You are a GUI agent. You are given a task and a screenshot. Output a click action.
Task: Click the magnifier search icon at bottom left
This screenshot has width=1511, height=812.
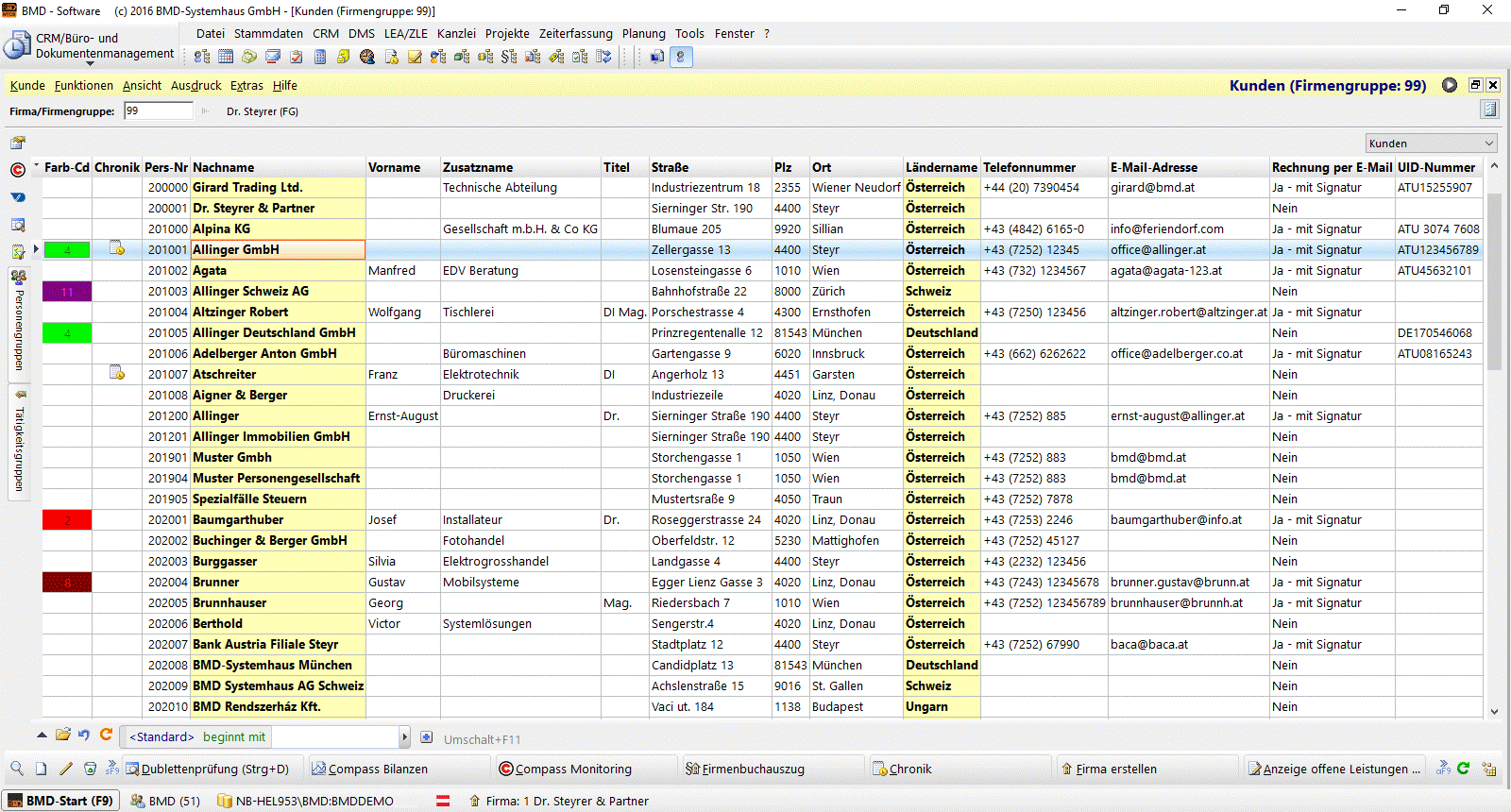[17, 769]
